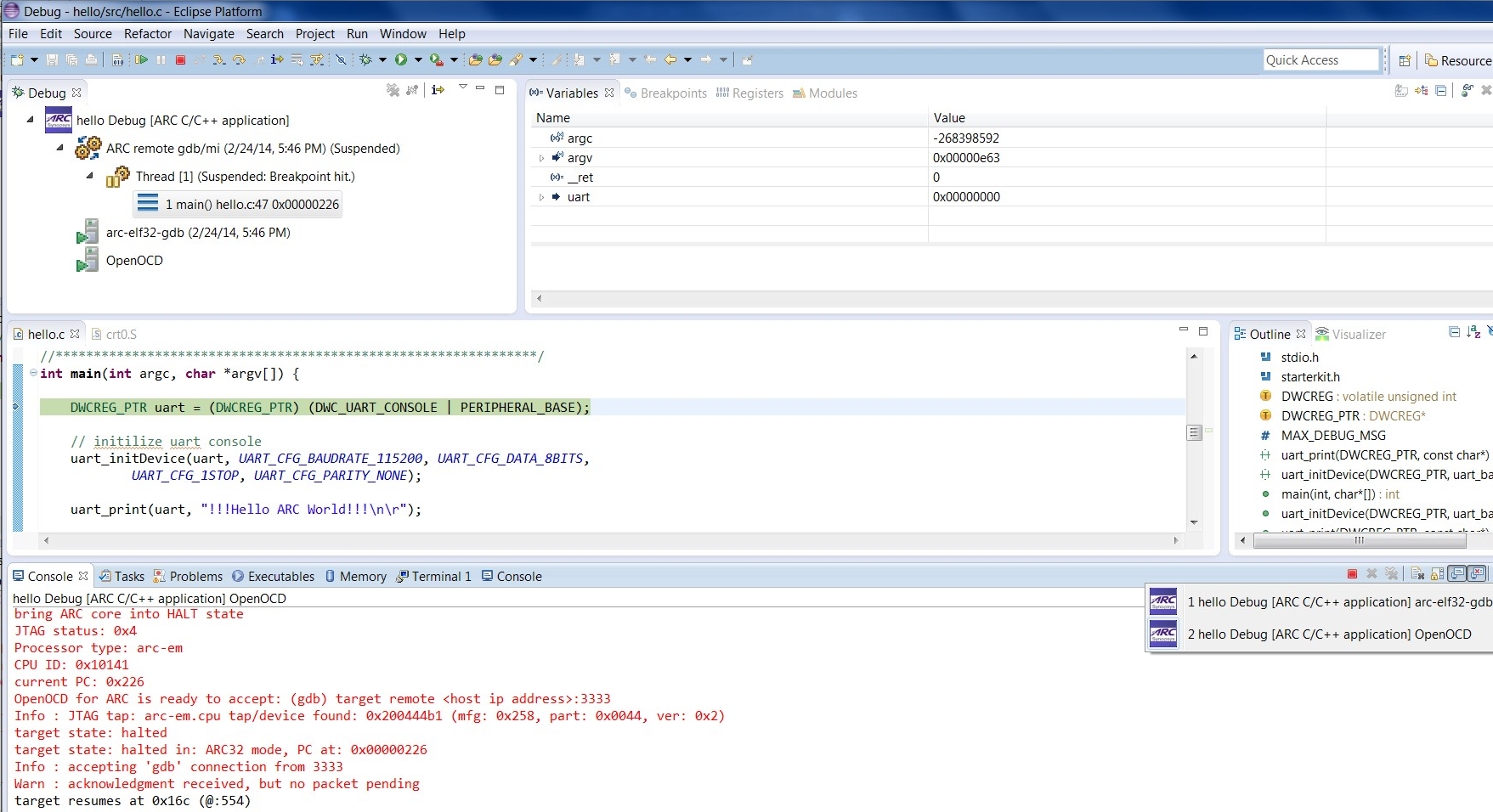Expand the uart variable row
This screenshot has width=1493, height=812.
[541, 197]
